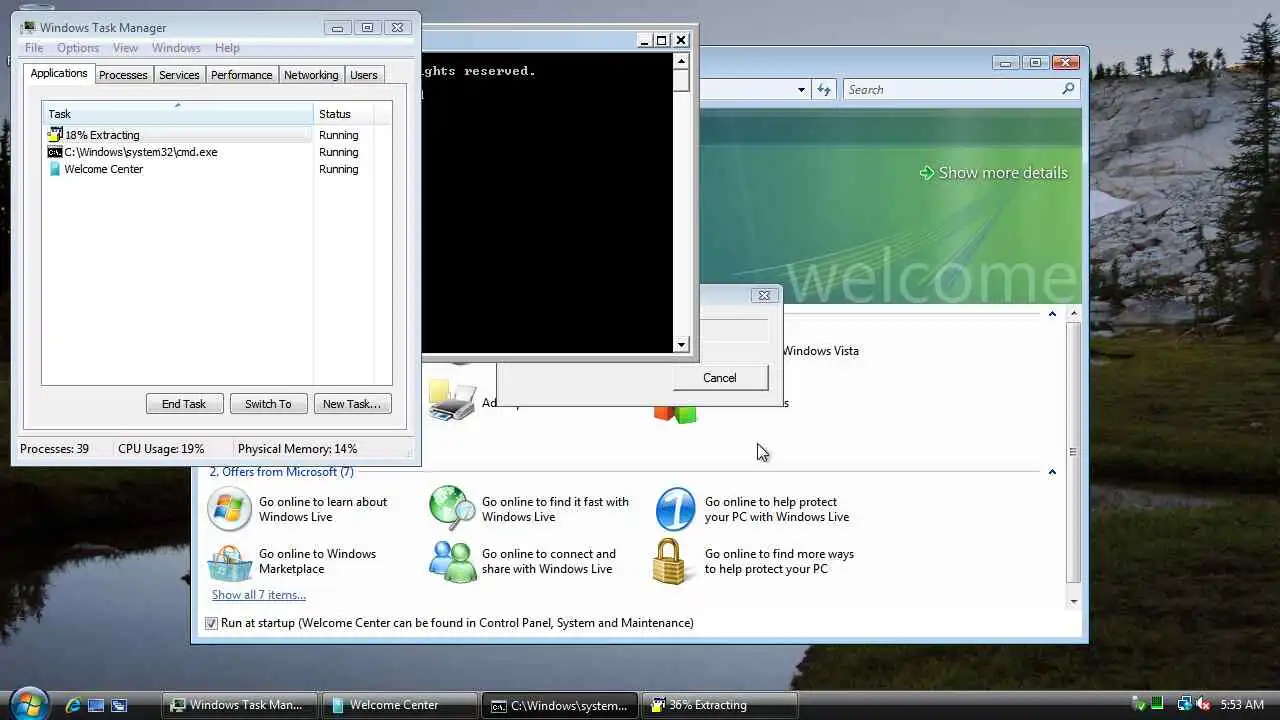This screenshot has height=720, width=1280.
Task: Open the View menu in Task Manager
Action: pos(126,48)
